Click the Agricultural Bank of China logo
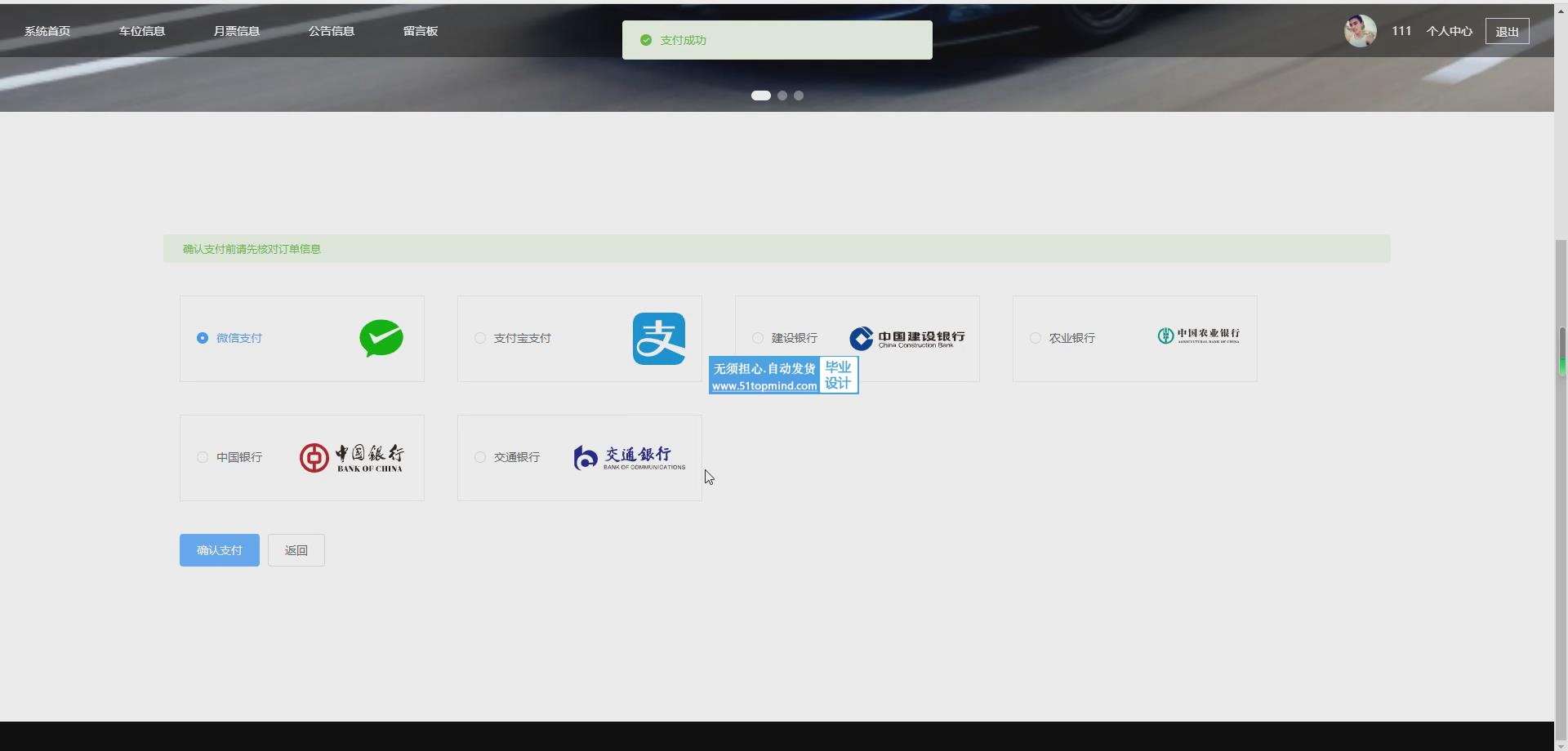This screenshot has width=1568, height=751. coord(1198,336)
